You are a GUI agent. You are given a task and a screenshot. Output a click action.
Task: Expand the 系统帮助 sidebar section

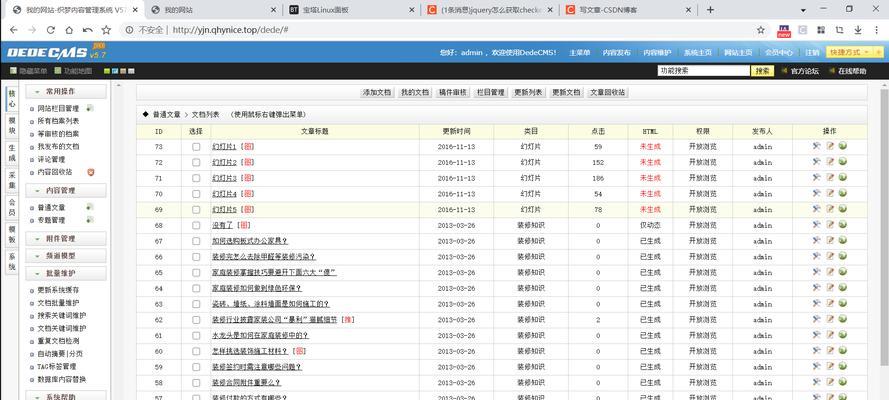tap(66, 397)
